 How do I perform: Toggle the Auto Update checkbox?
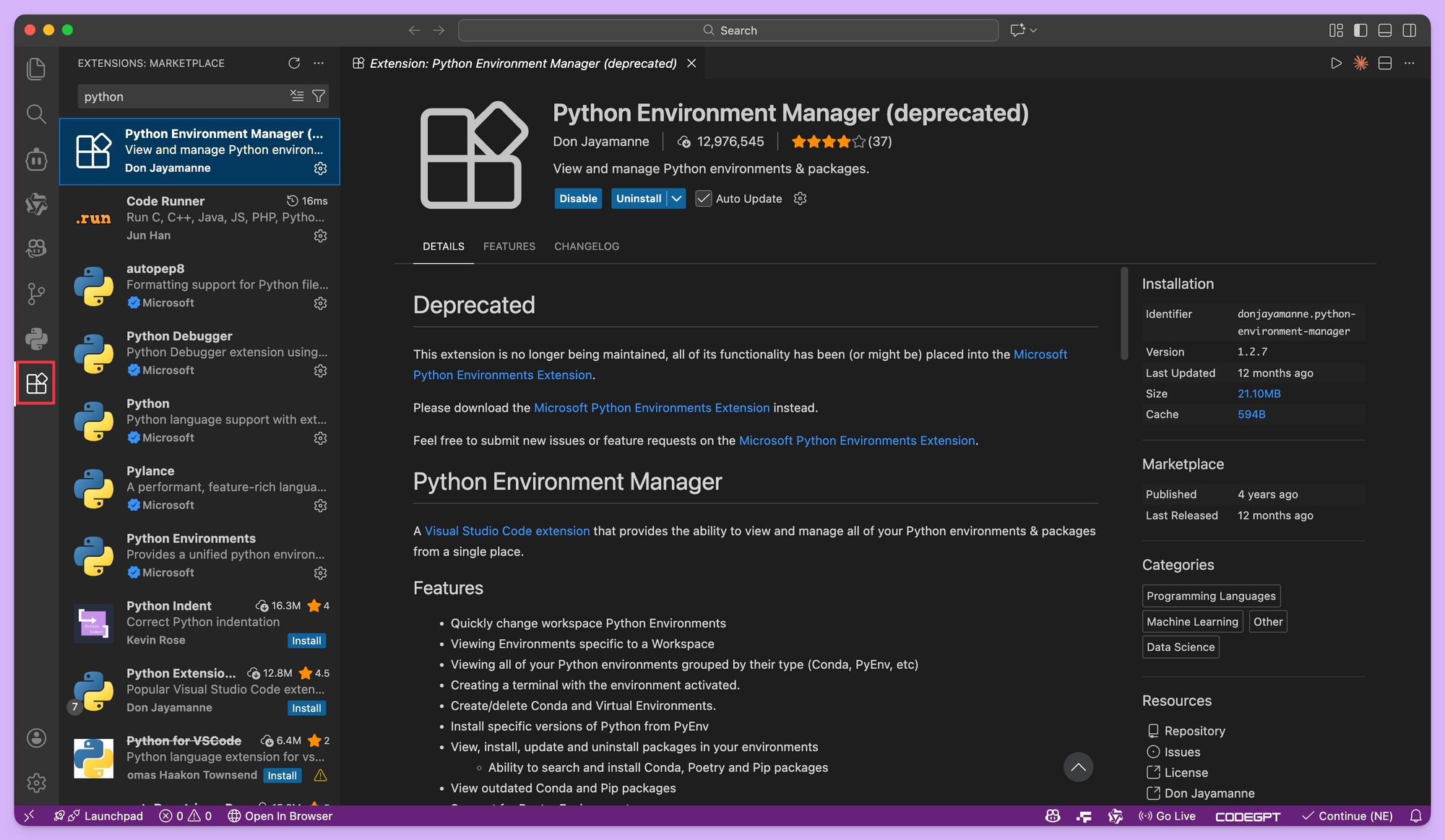[x=703, y=199]
